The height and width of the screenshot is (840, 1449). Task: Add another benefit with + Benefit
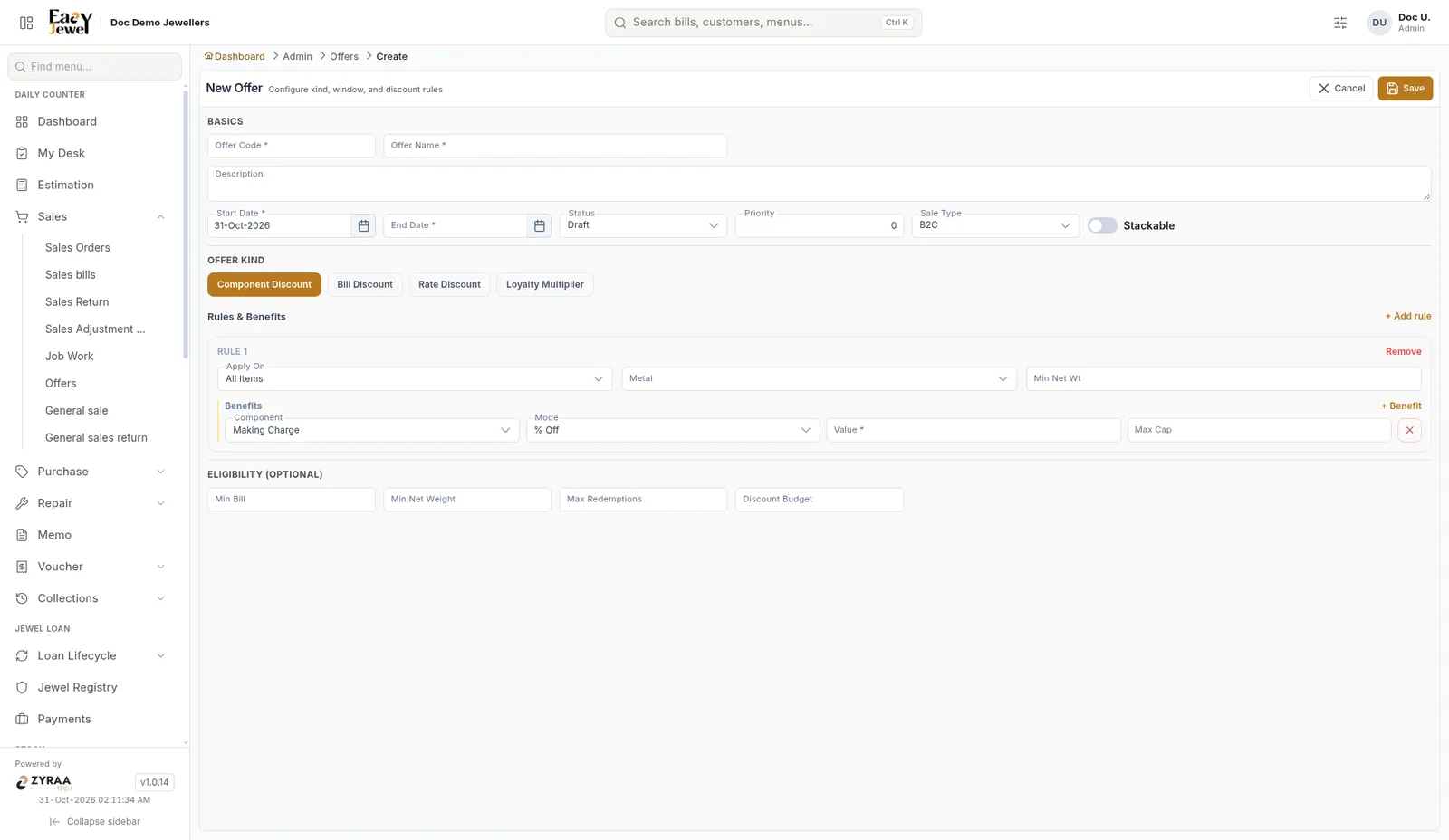[1401, 406]
